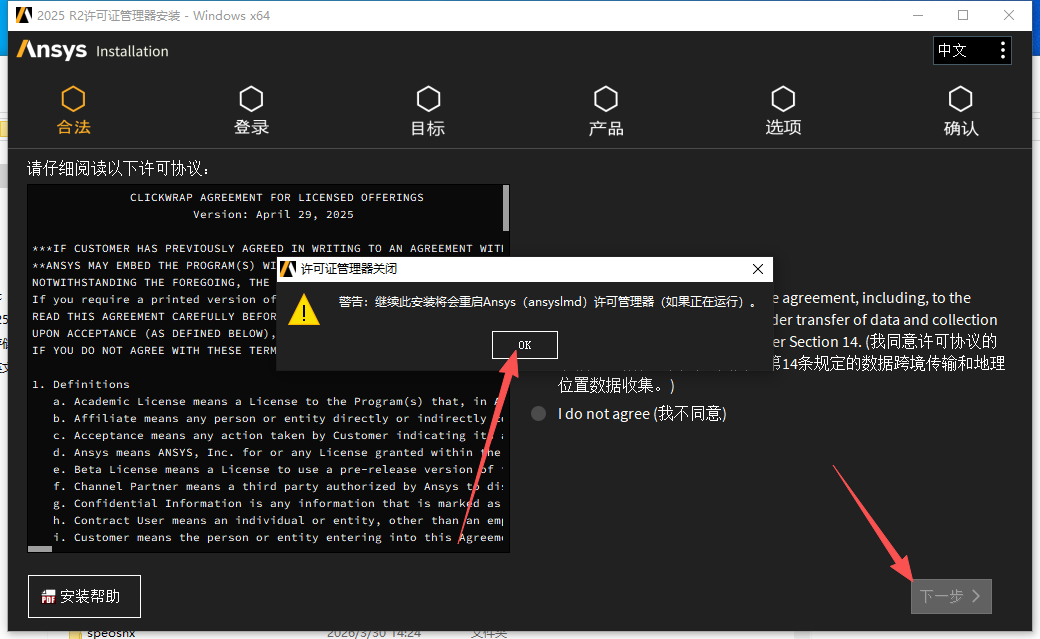This screenshot has height=639, width=1040.
Task: Open the 安装帮助 installation help document
Action: pyautogui.click(x=84, y=596)
